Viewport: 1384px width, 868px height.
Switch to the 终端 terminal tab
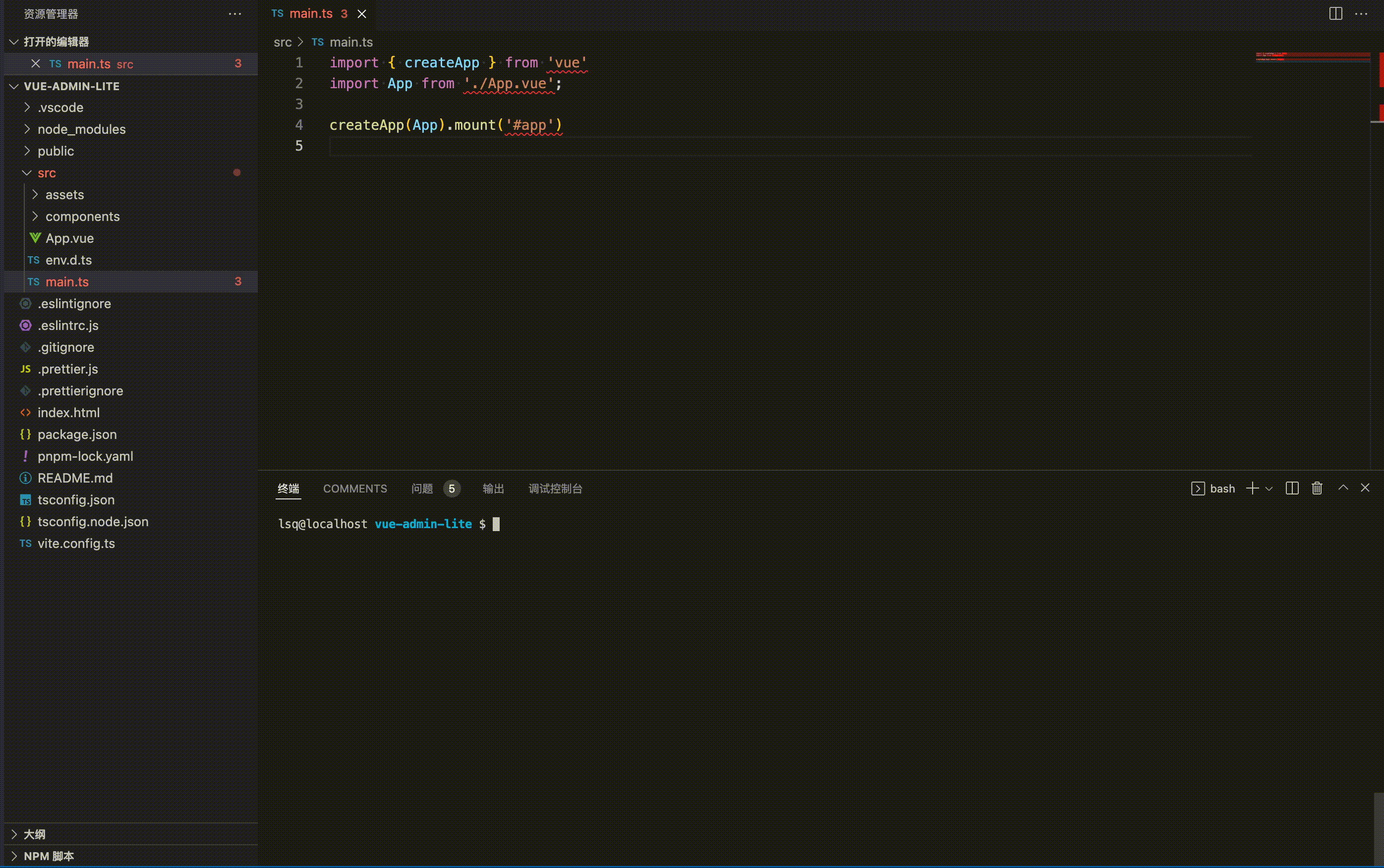(288, 488)
